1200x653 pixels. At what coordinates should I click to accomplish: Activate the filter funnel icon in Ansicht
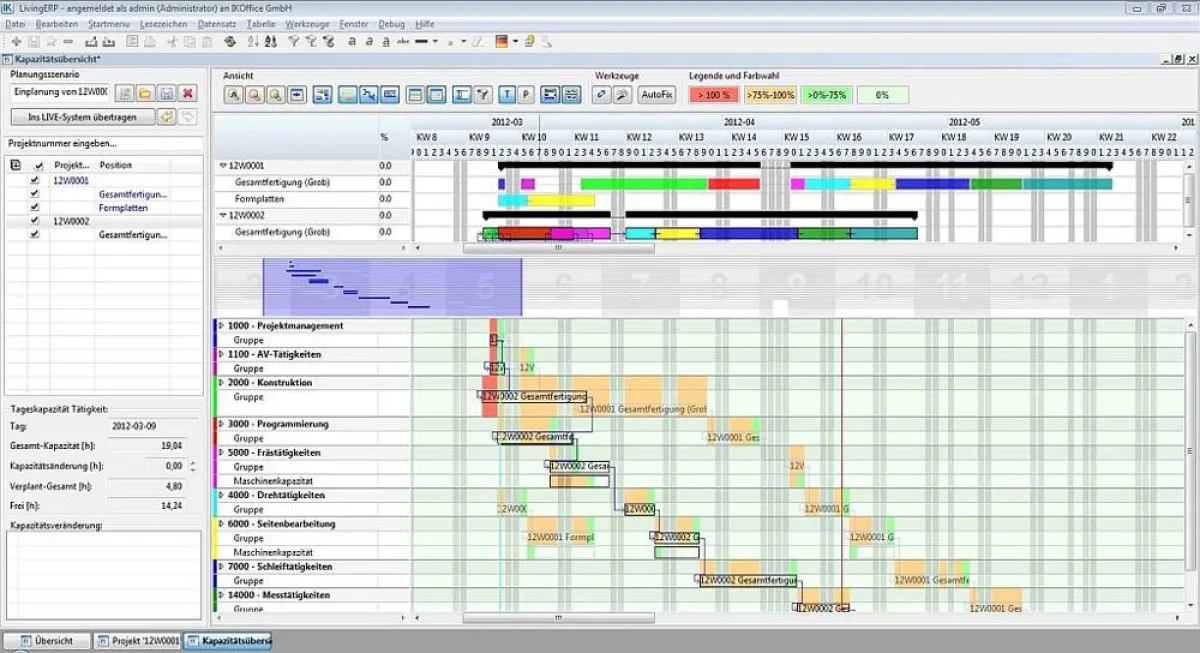click(483, 93)
